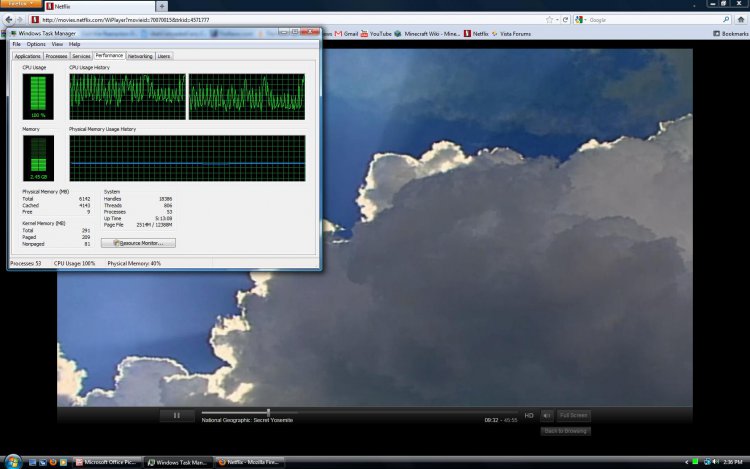Screen dimensions: 750x469
Task: Click the 'Up Time' row in System
Action: (138, 218)
